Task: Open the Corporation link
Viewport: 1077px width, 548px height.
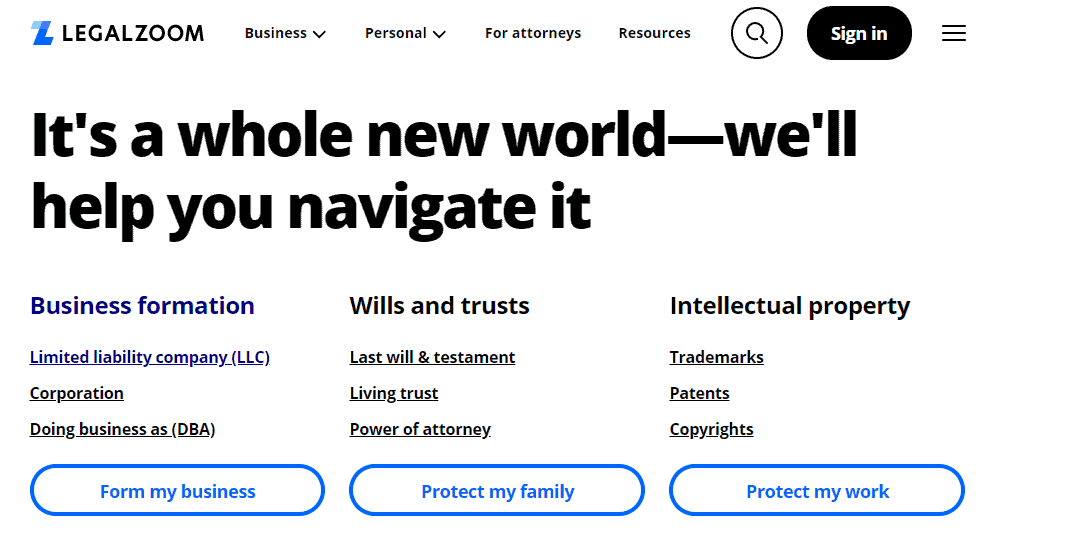Action: click(77, 393)
